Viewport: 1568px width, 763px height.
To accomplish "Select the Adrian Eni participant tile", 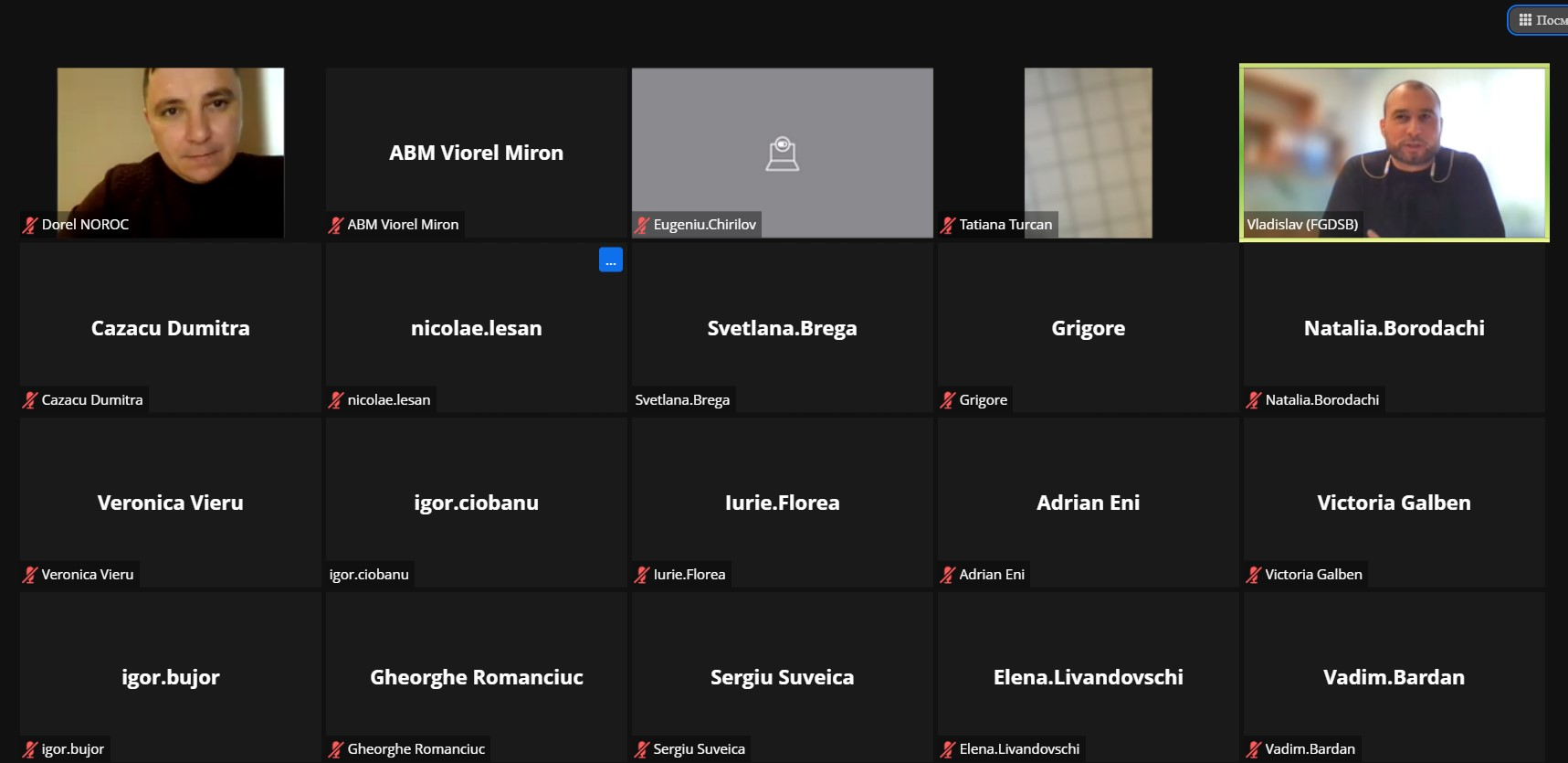I will pyautogui.click(x=1088, y=503).
